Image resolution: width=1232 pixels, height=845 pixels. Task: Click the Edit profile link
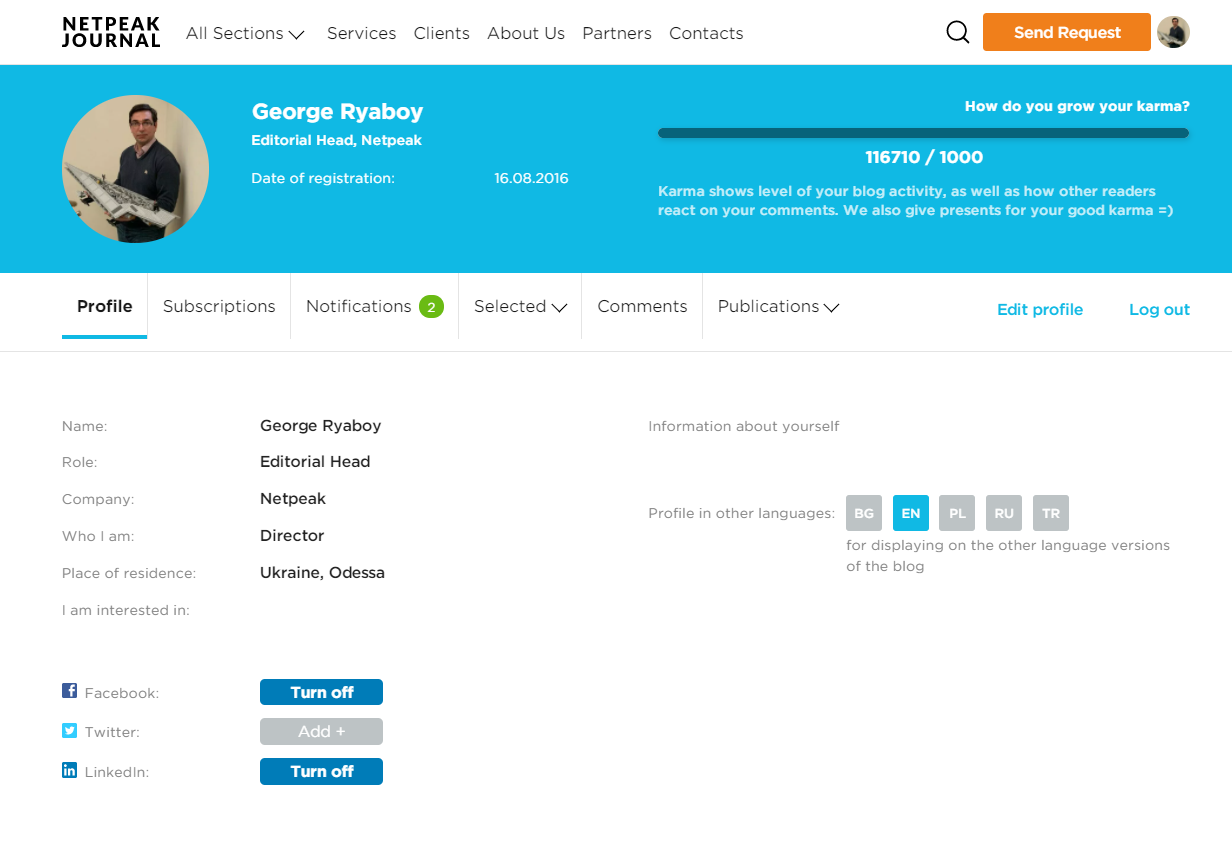1040,309
